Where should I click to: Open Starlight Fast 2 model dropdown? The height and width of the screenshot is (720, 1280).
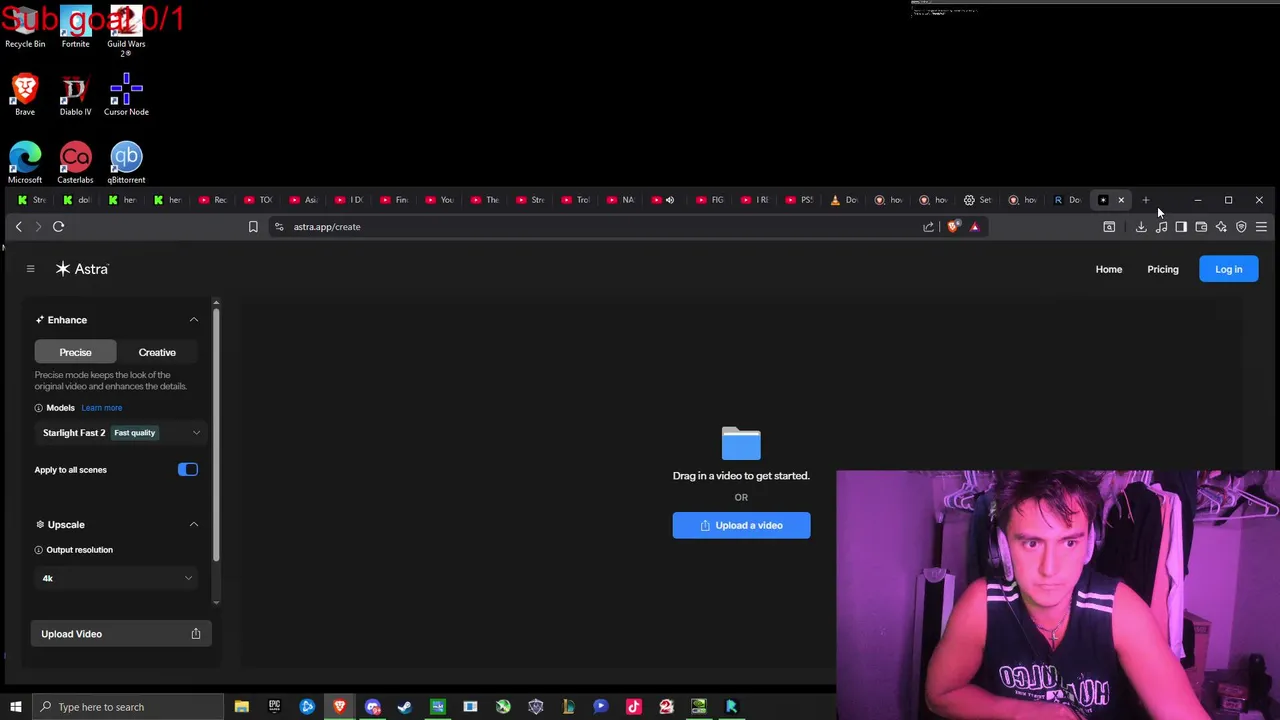pos(120,433)
